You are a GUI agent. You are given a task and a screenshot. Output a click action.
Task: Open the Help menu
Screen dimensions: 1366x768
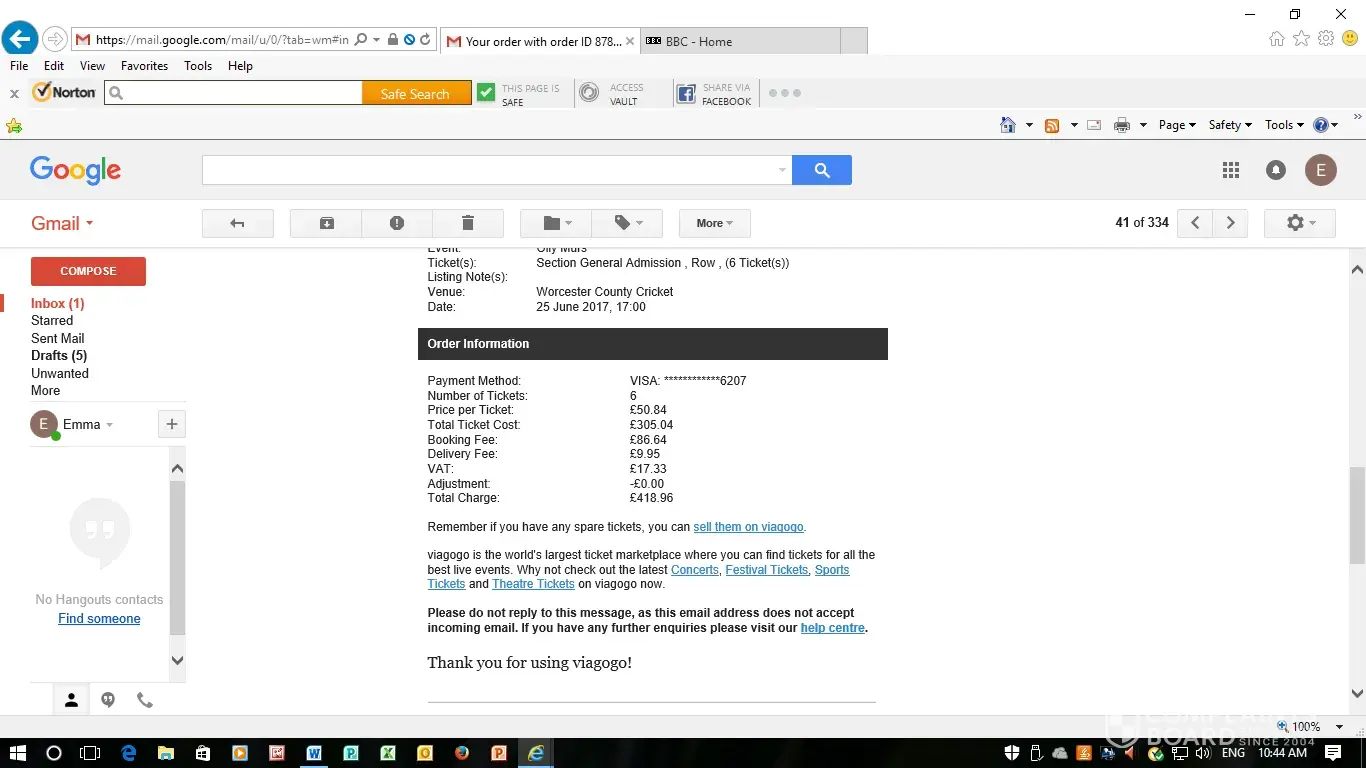point(240,66)
